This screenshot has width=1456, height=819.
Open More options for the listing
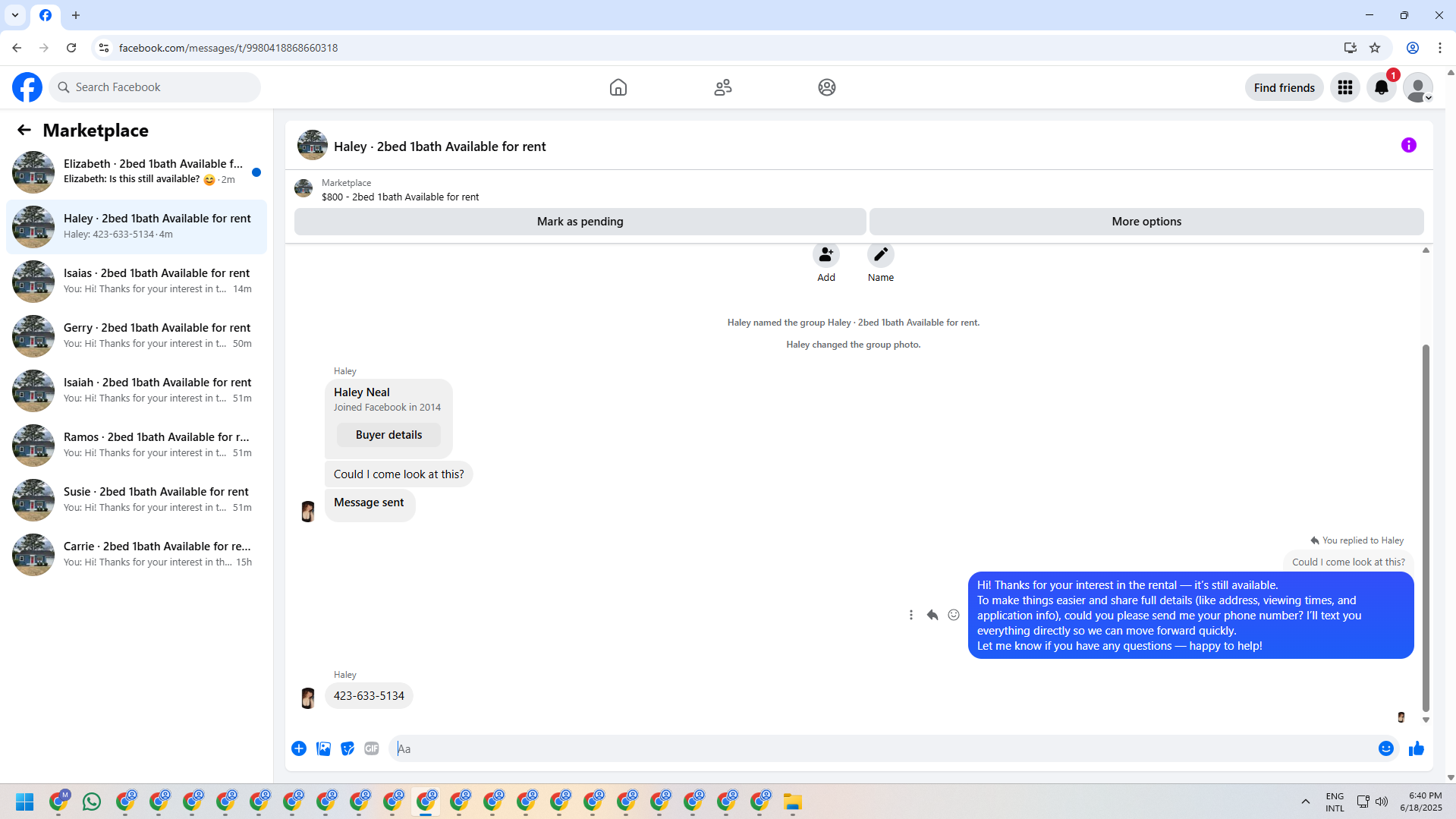click(x=1146, y=222)
